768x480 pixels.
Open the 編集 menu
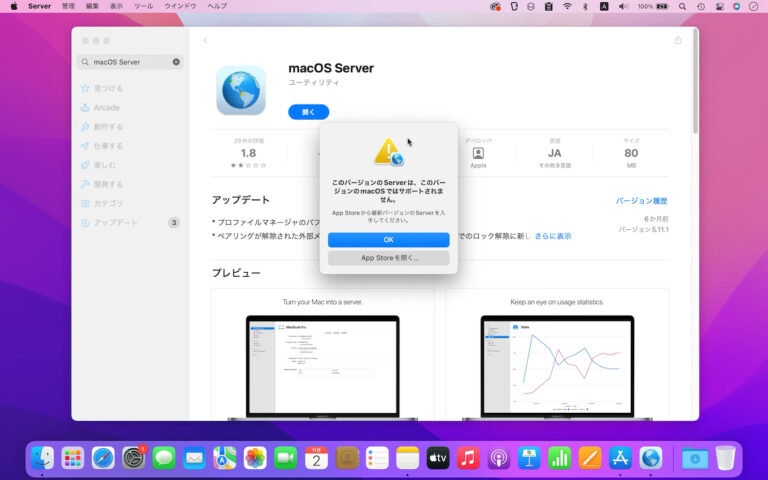[x=92, y=6]
